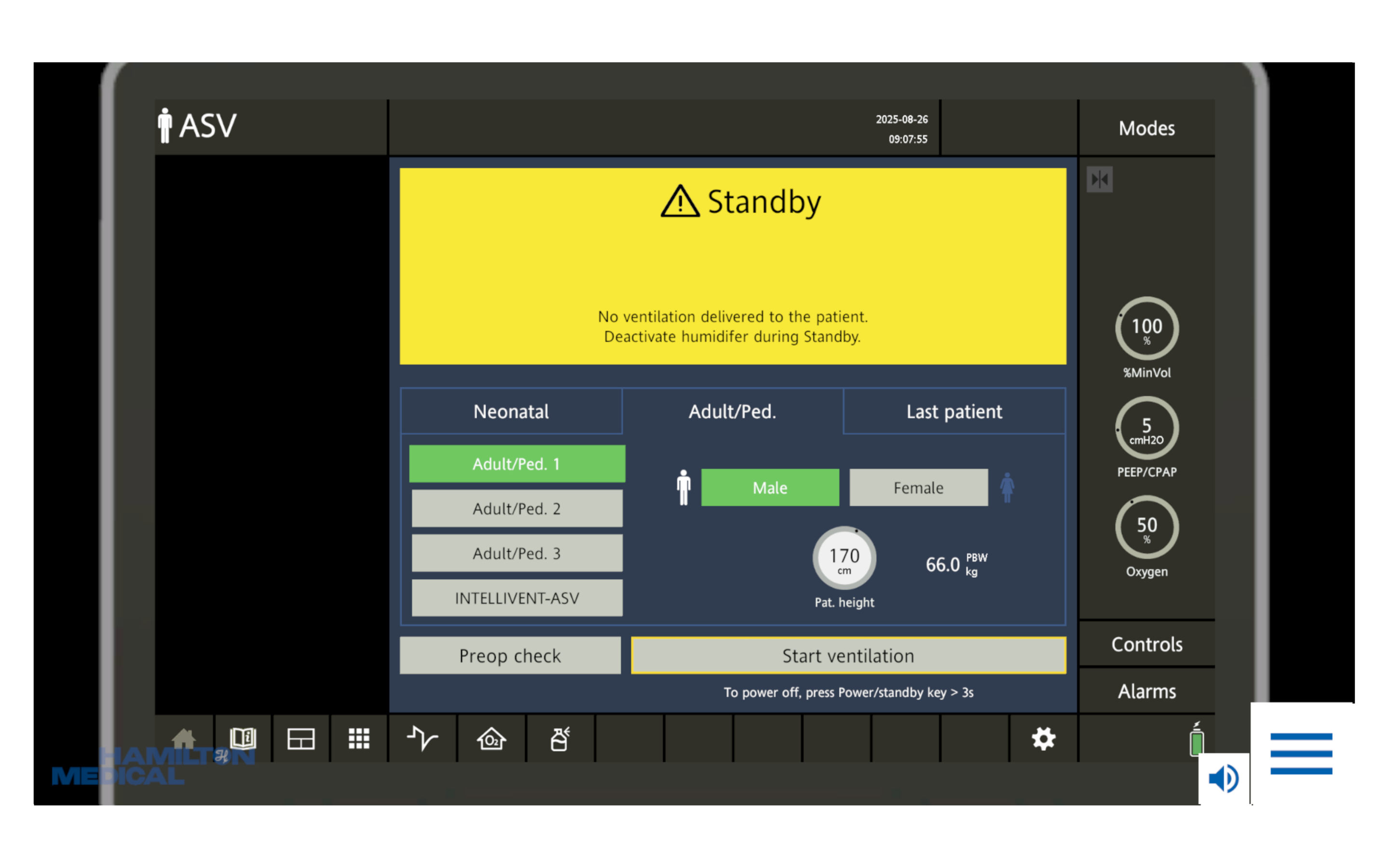Click the female patient figure icon
This screenshot has width=1389, height=868.
(x=1008, y=488)
